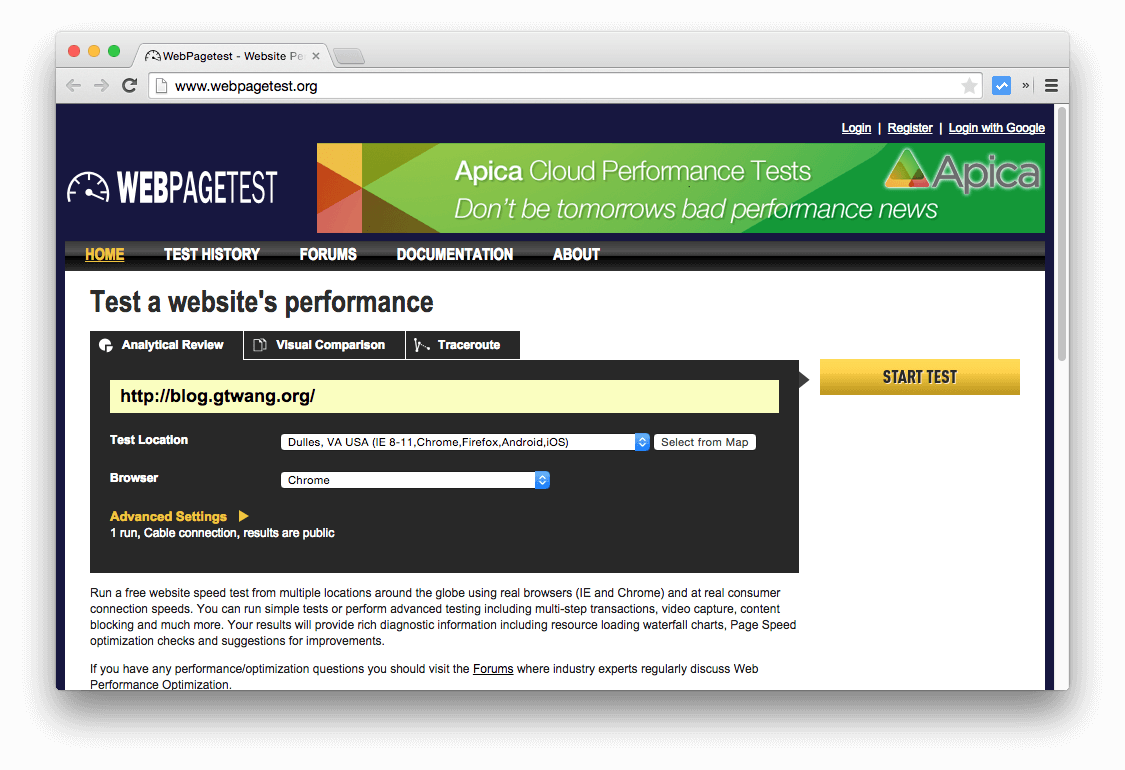Viewport: 1125px width, 770px height.
Task: Click the globe icon on Analytical Review tab
Action: [107, 344]
